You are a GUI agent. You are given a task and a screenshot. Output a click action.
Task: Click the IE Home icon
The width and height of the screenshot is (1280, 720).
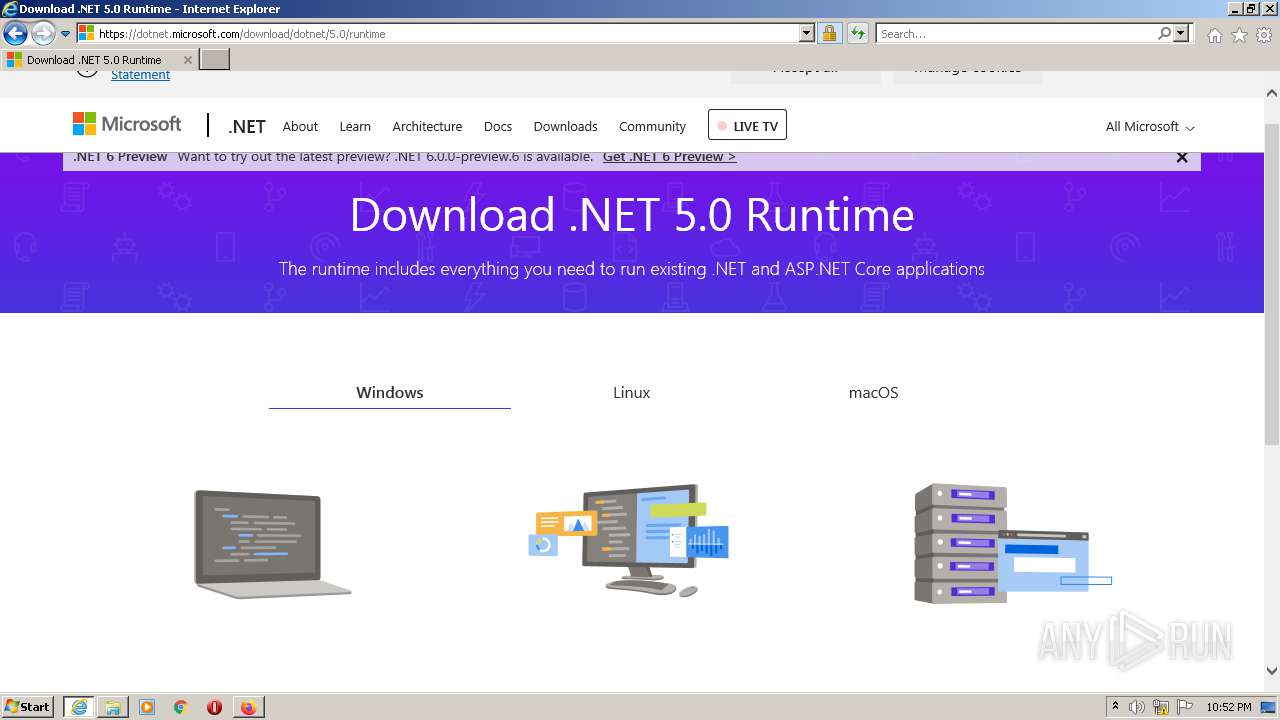pos(1214,35)
